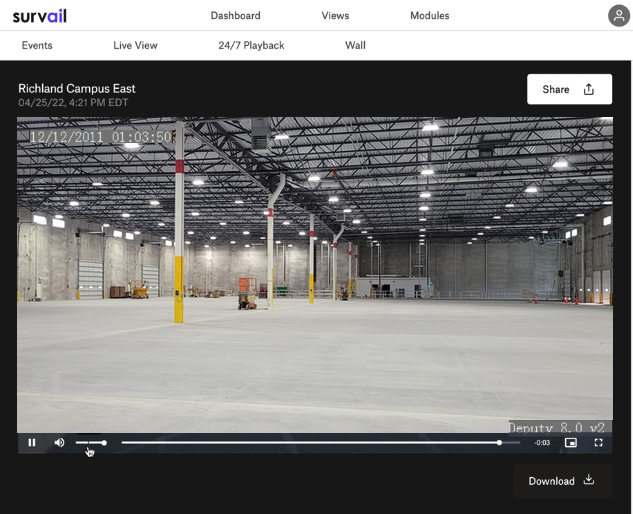Open the user profile avatar

[619, 16]
